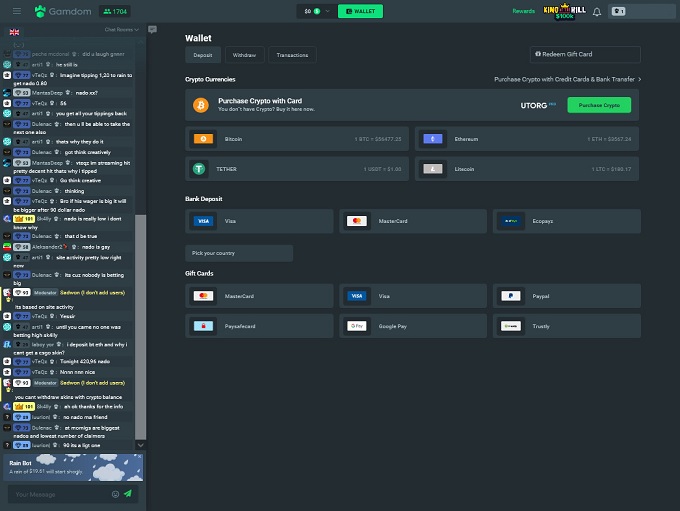This screenshot has height=511, width=680.
Task: Select Ethereum deposit option
Action: click(x=526, y=139)
